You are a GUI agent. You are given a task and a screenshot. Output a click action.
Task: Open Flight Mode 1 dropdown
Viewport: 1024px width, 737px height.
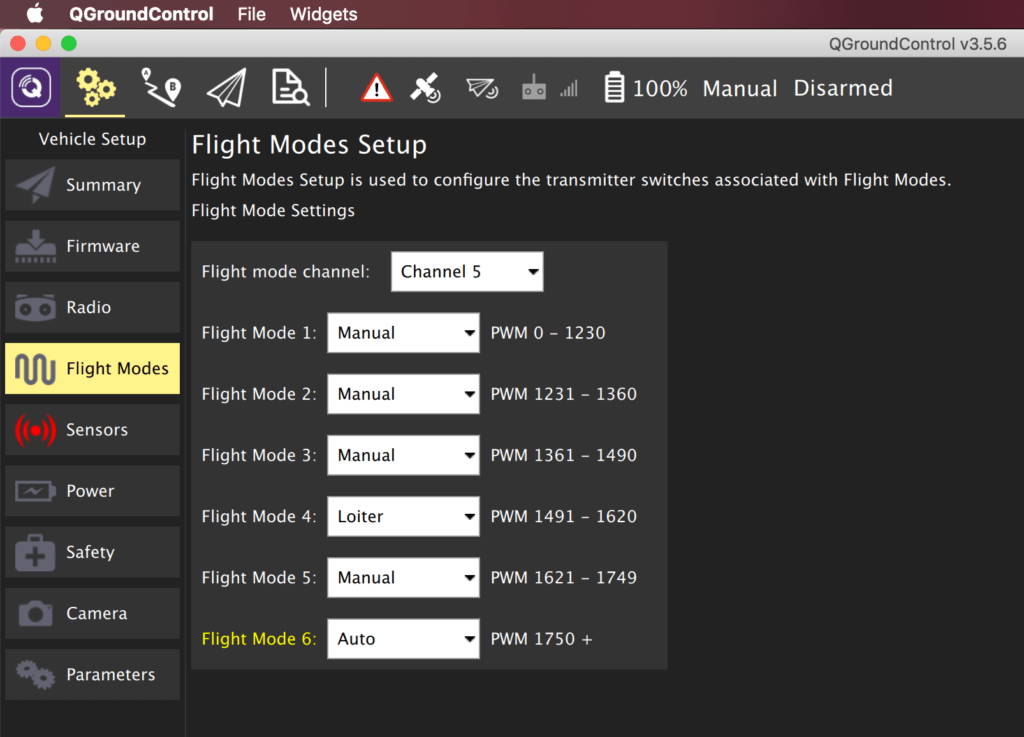403,333
